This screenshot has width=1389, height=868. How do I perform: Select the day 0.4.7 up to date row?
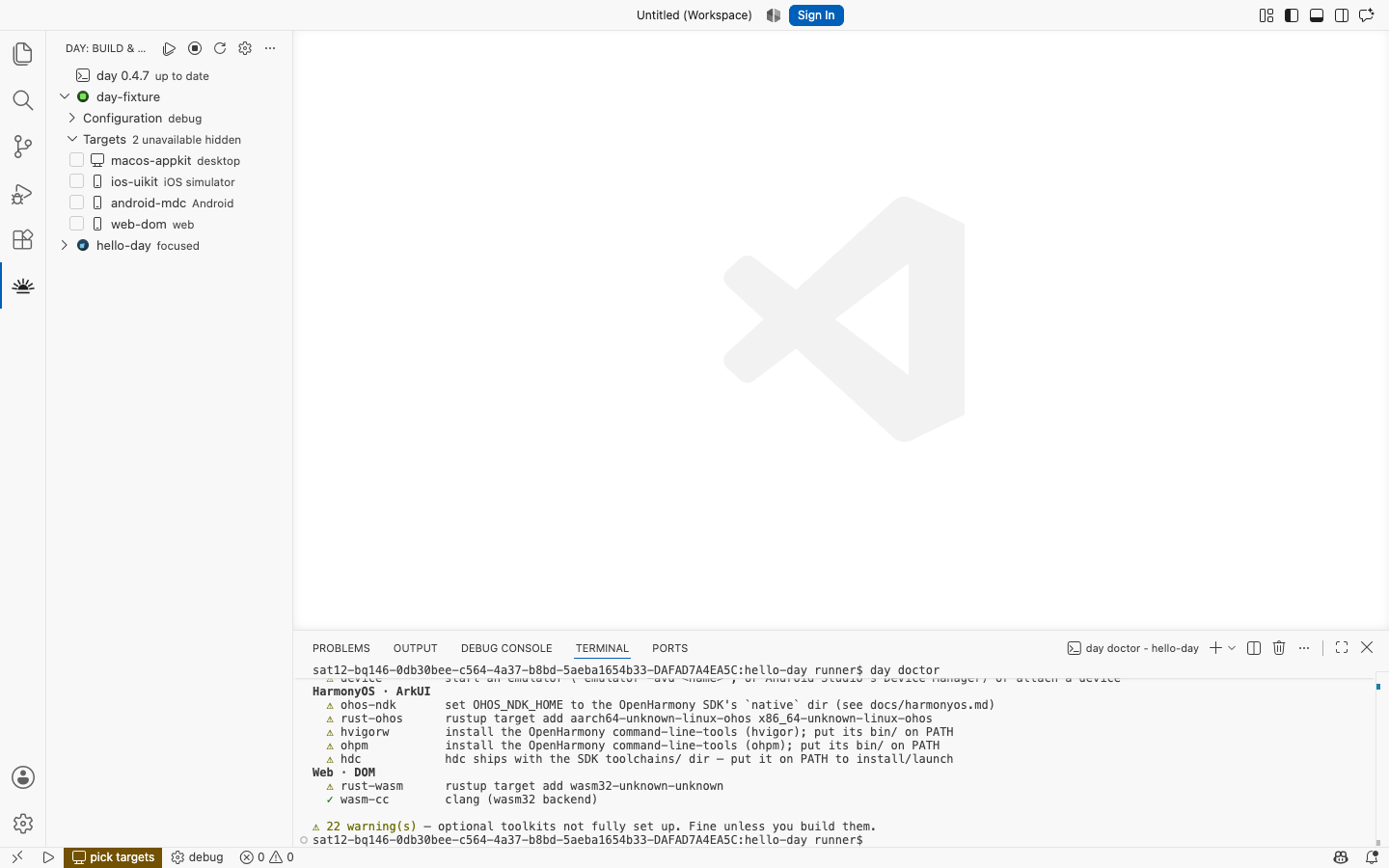pos(170,75)
